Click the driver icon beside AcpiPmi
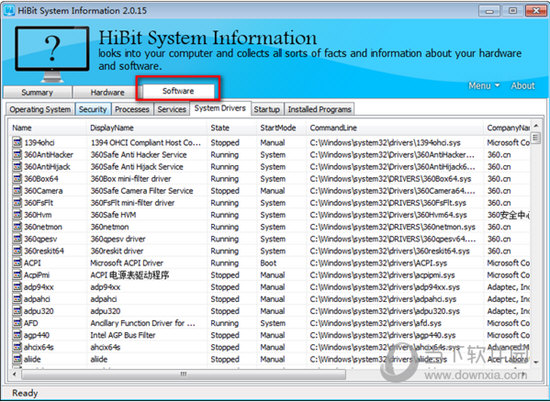 tap(17, 275)
